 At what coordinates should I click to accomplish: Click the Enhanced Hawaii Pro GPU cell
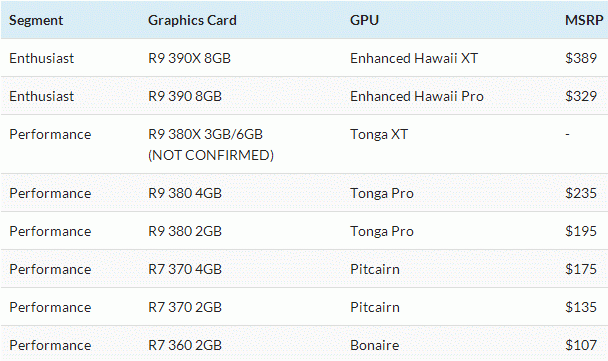click(417, 96)
